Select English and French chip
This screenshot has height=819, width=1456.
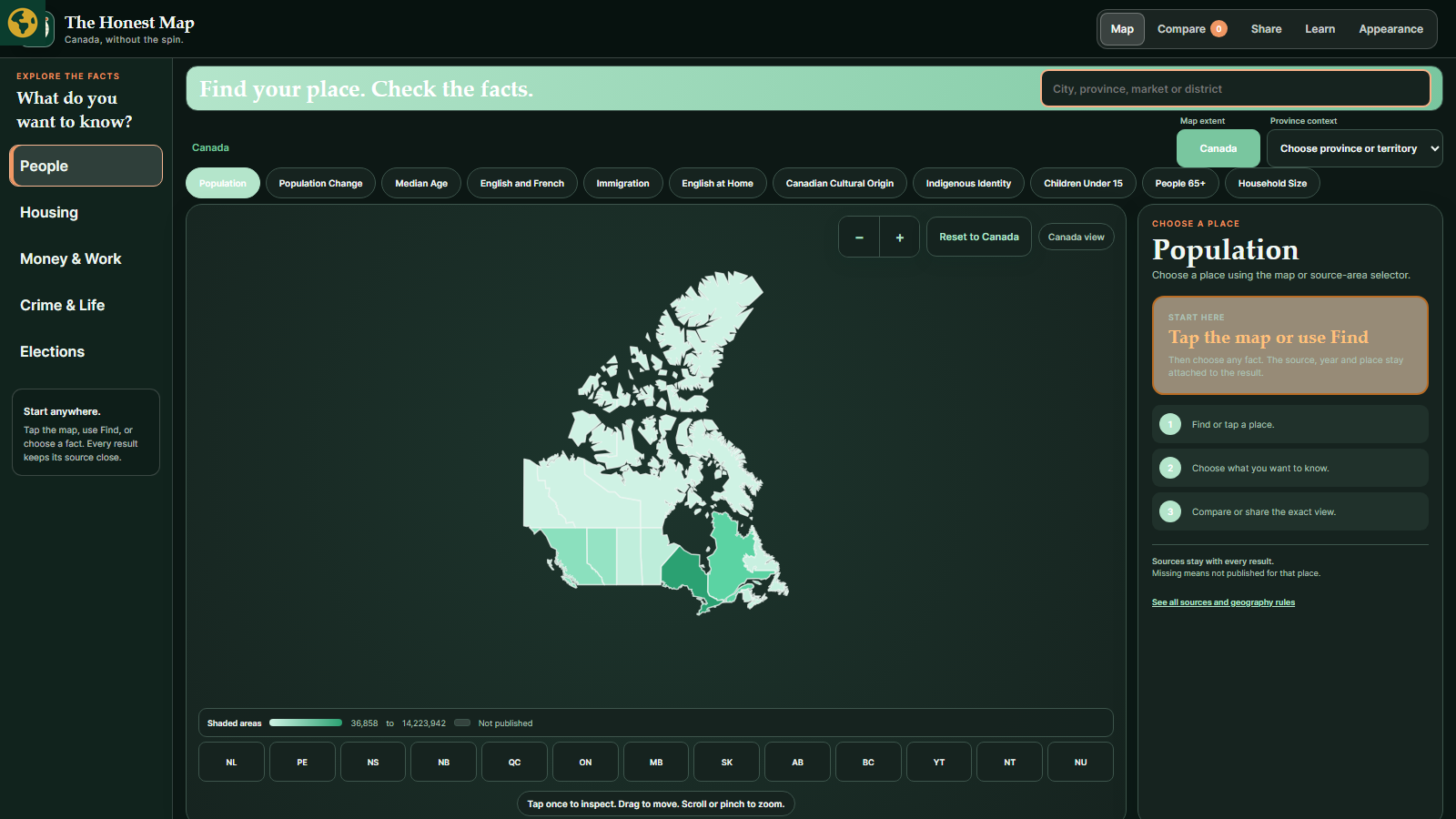tap(522, 183)
